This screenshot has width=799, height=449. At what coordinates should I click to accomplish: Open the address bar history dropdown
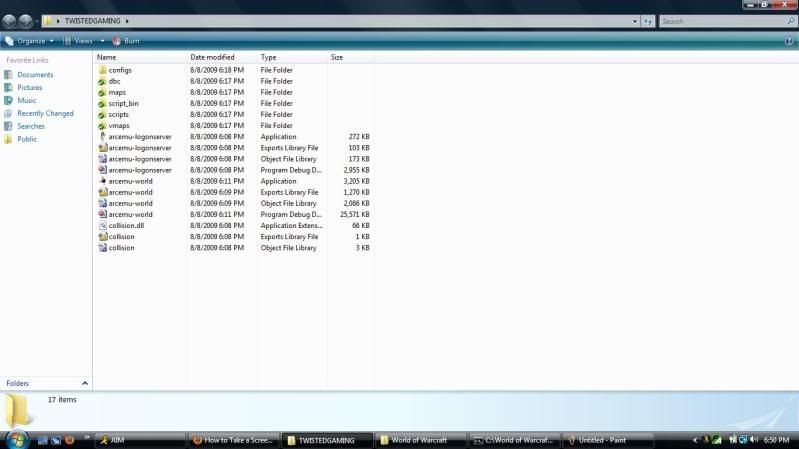tap(634, 21)
